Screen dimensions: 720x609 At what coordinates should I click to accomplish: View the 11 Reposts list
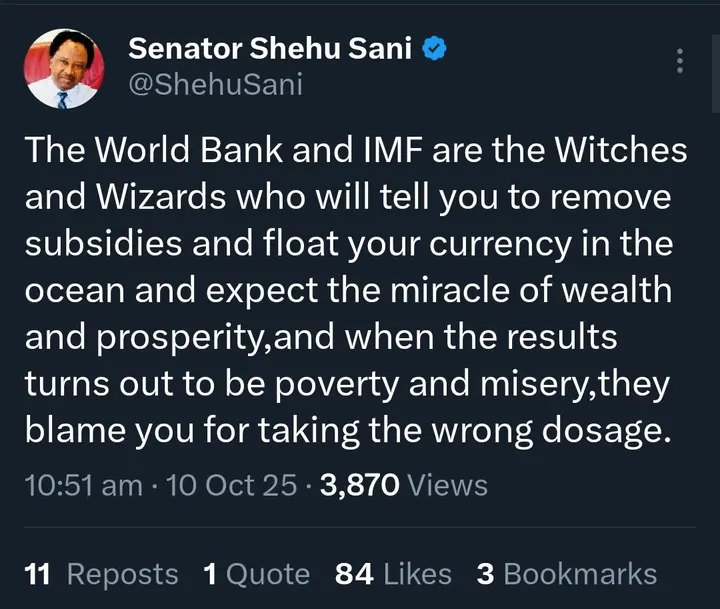[x=101, y=574]
